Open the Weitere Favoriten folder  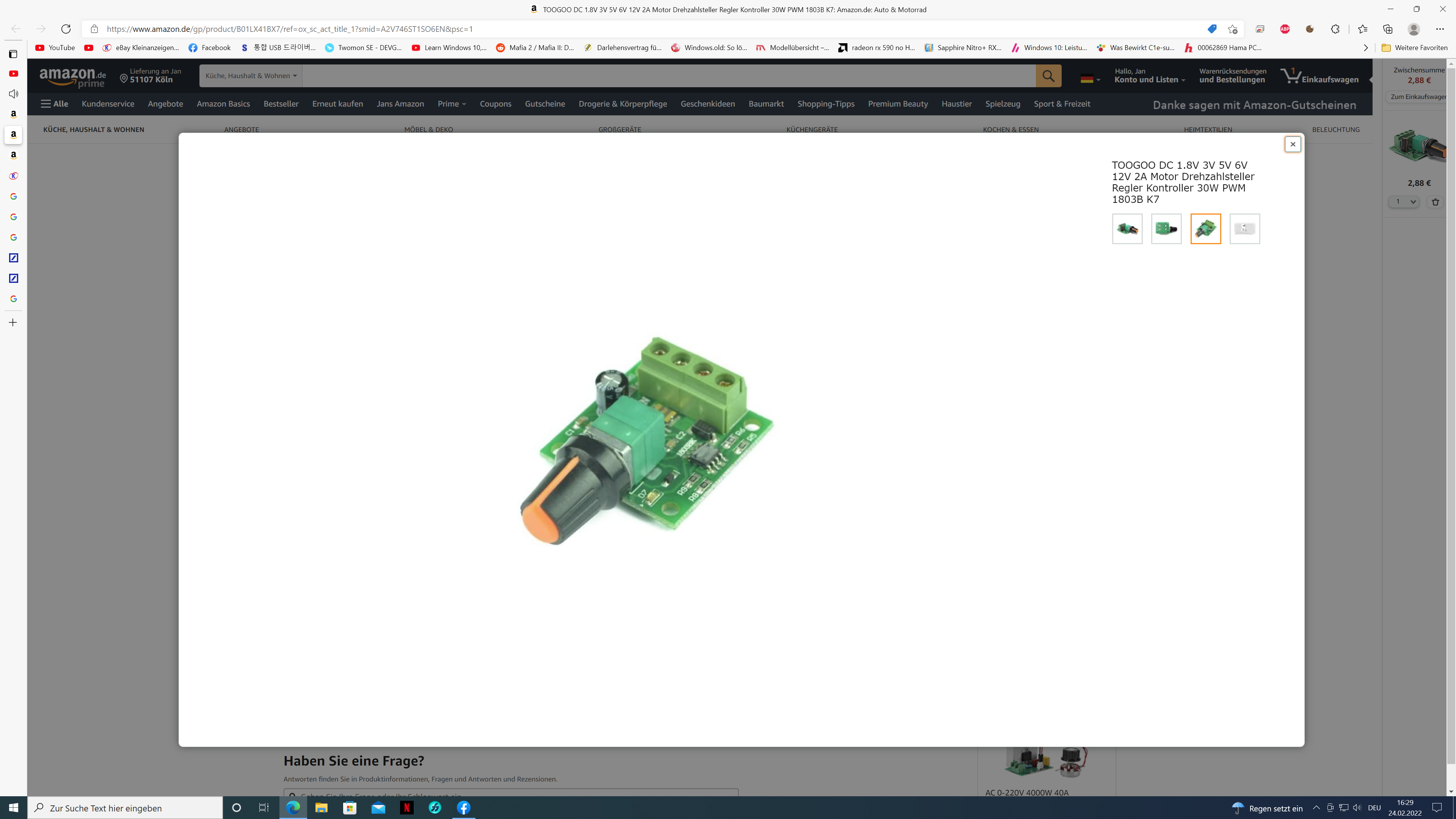(x=1415, y=47)
